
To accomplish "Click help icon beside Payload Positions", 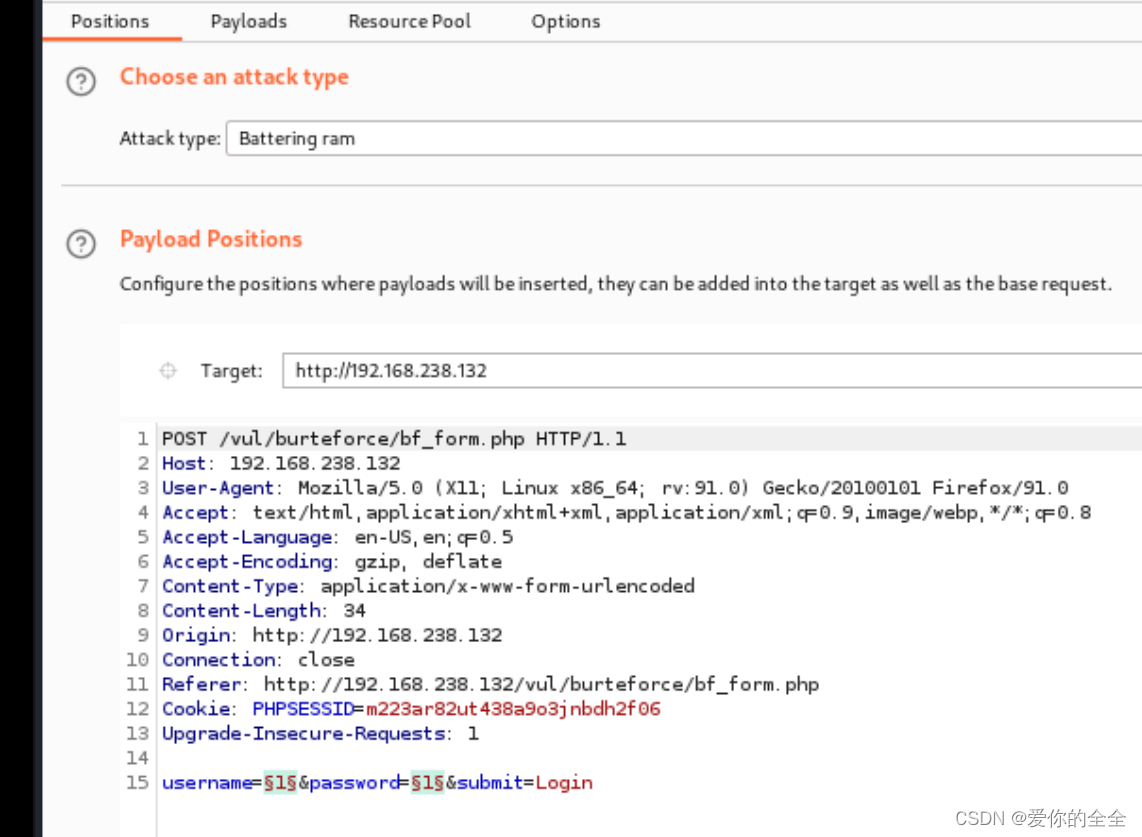I will 81,243.
